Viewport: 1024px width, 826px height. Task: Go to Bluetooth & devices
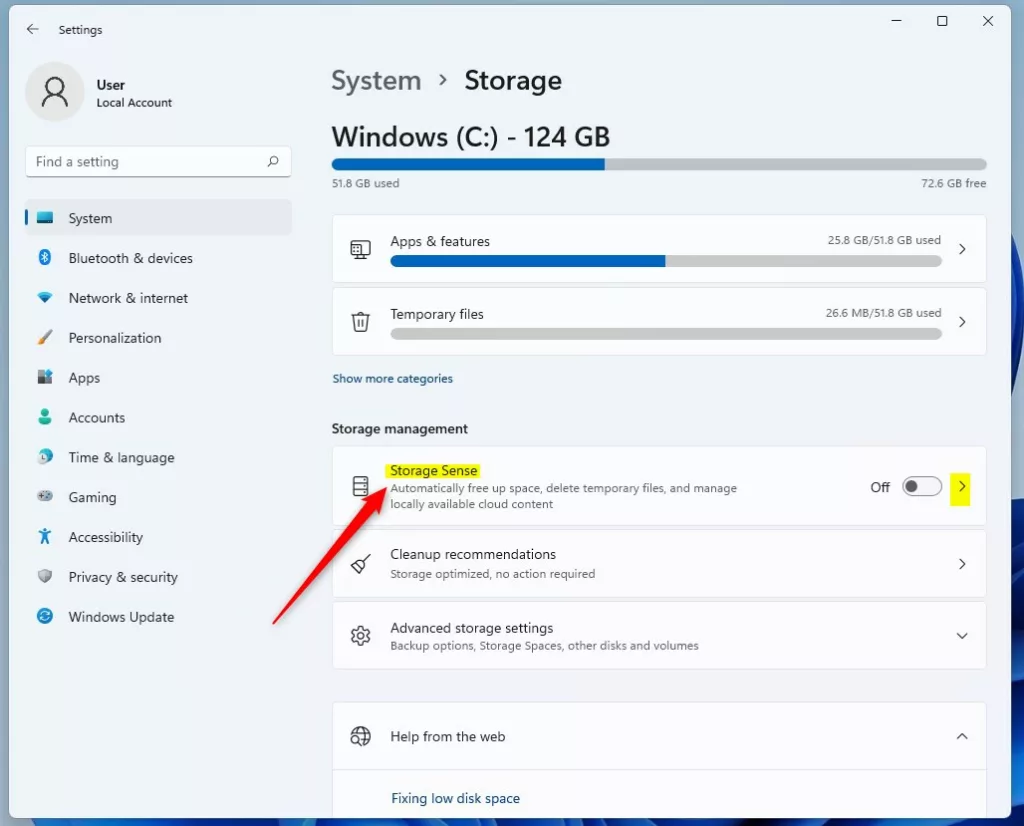159,258
